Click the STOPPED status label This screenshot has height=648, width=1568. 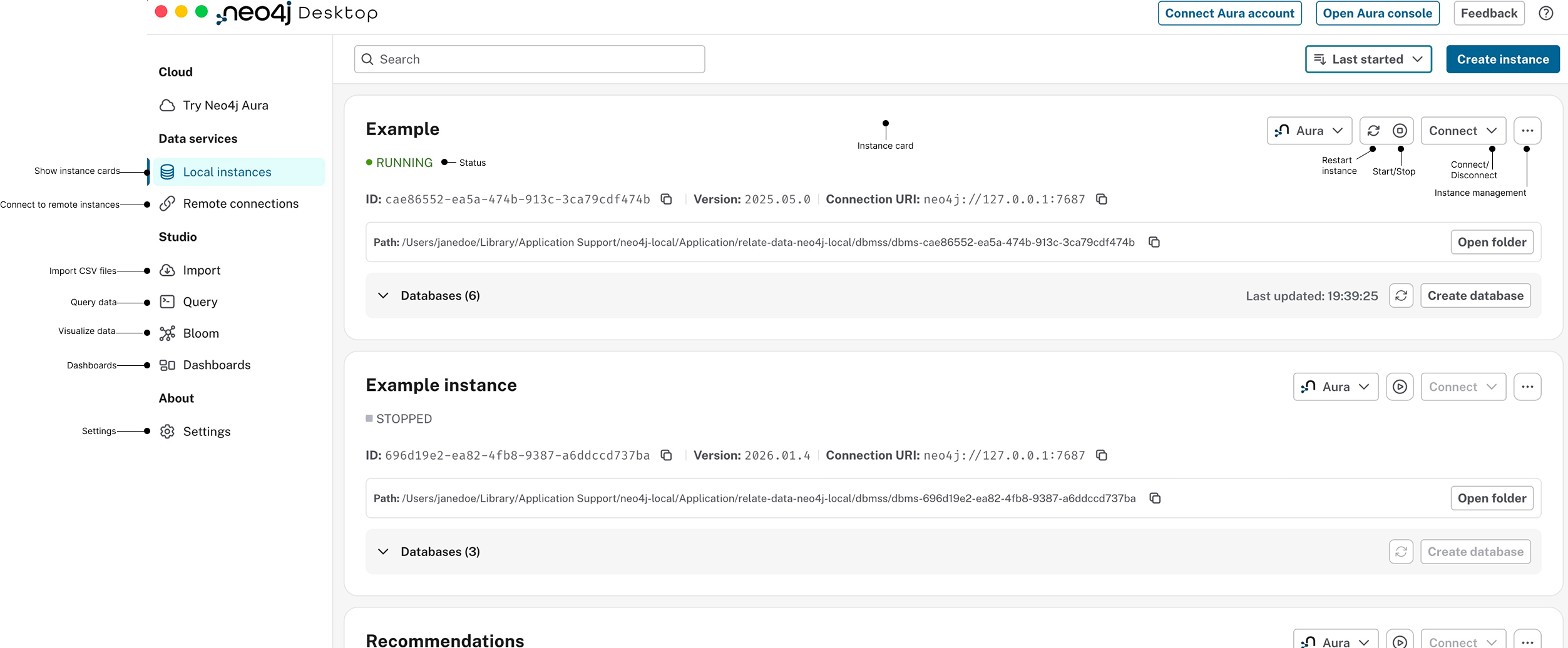point(404,419)
